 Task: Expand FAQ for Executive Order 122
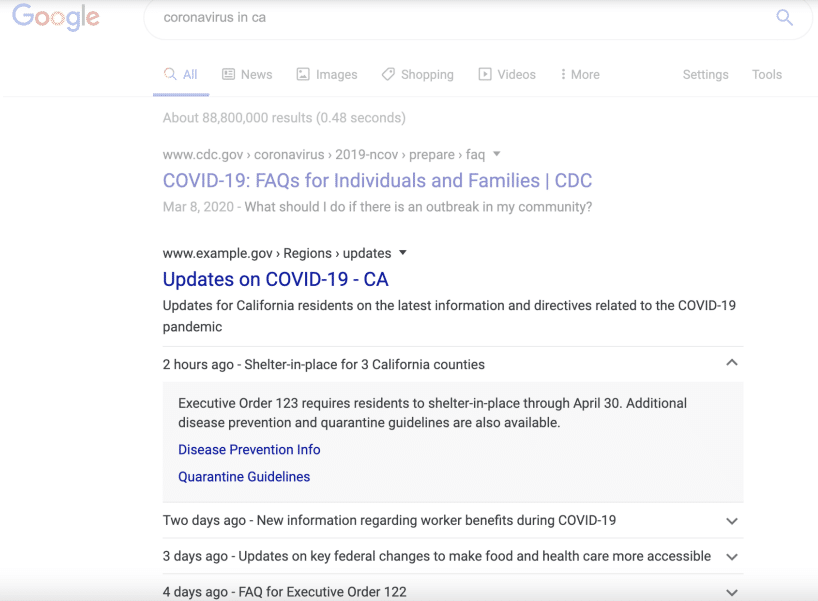[x=732, y=592]
